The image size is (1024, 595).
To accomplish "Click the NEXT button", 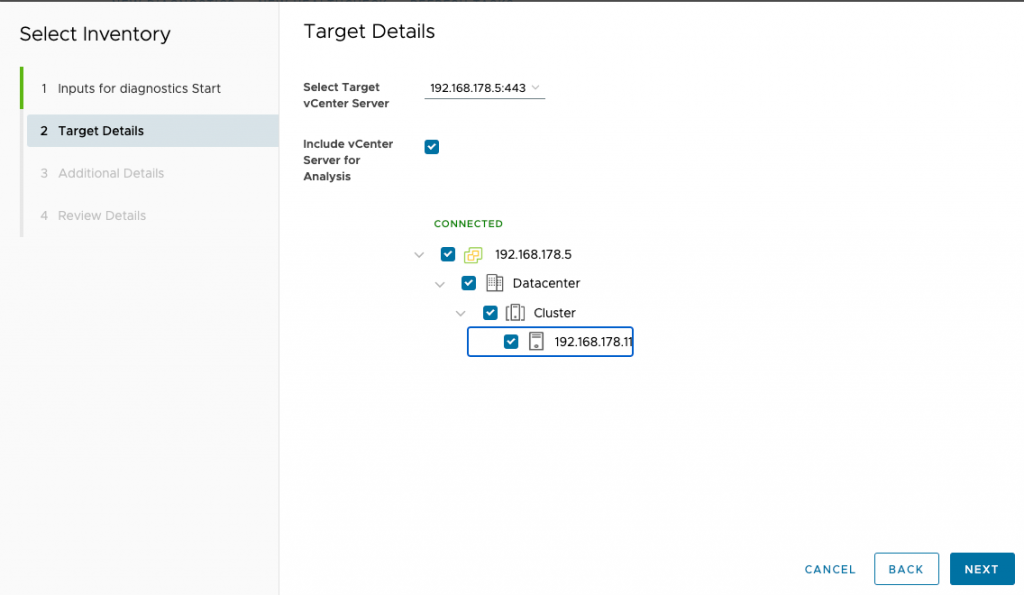I will pos(982,569).
